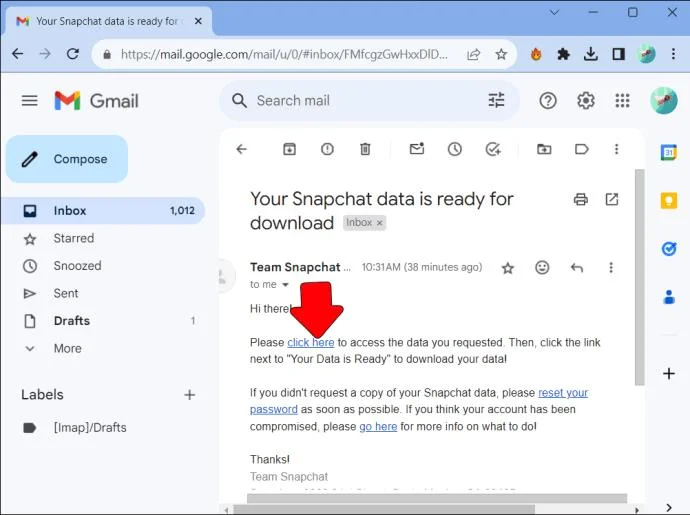Open the 'reset your password' link

419,401
